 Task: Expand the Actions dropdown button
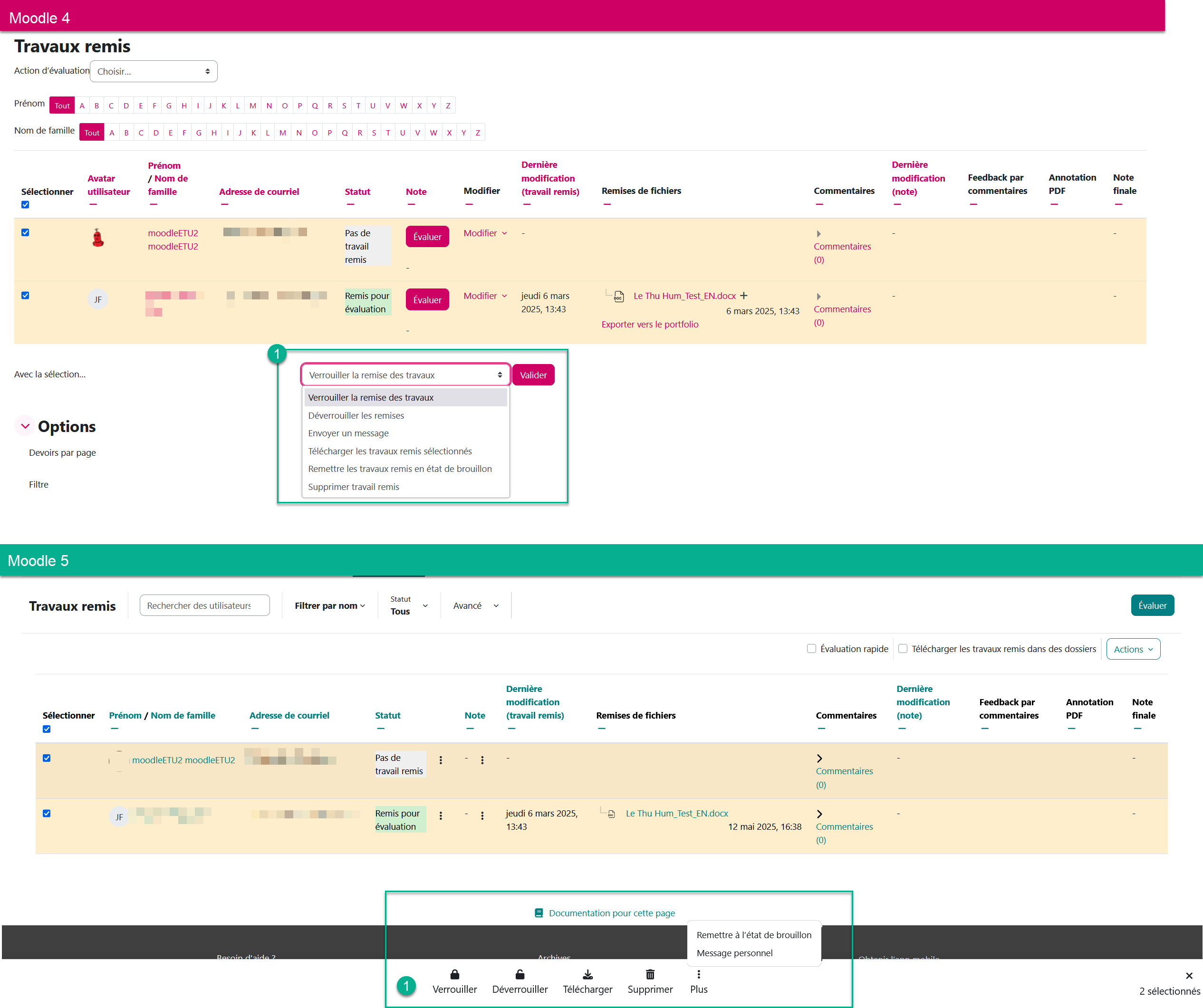coord(1133,649)
